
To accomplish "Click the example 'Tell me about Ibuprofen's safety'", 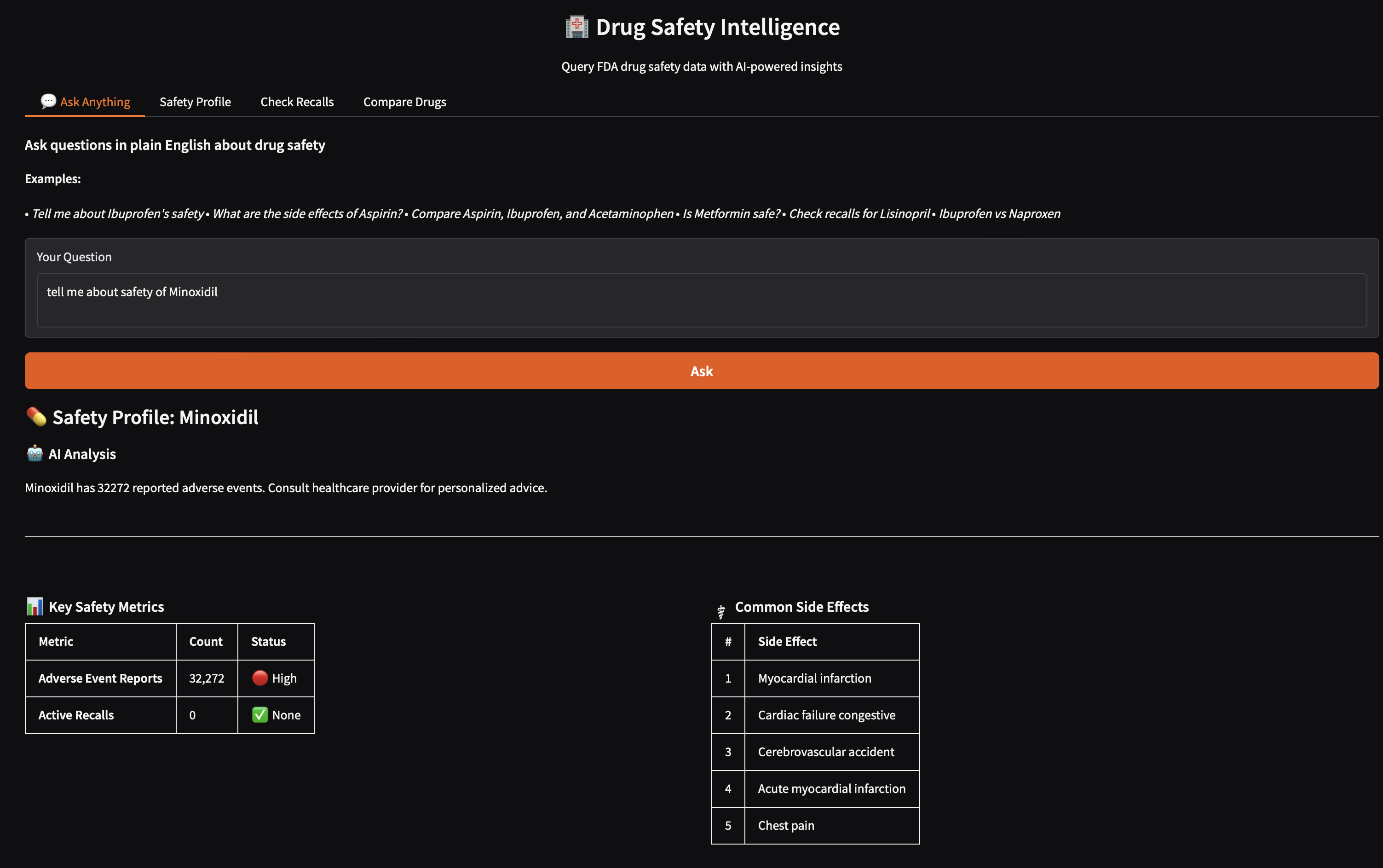I will point(118,213).
